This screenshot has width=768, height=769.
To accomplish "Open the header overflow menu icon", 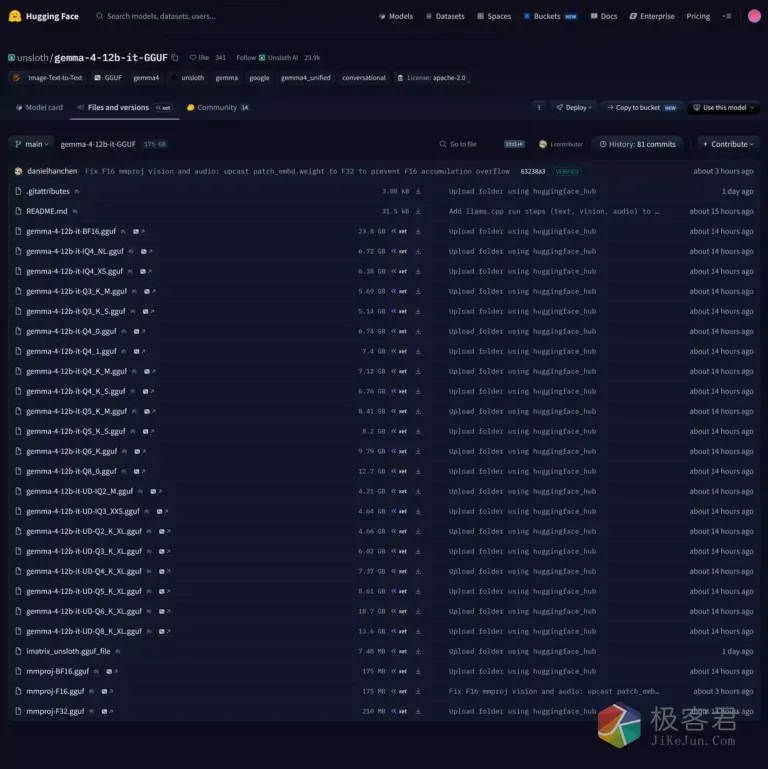I will 727,16.
